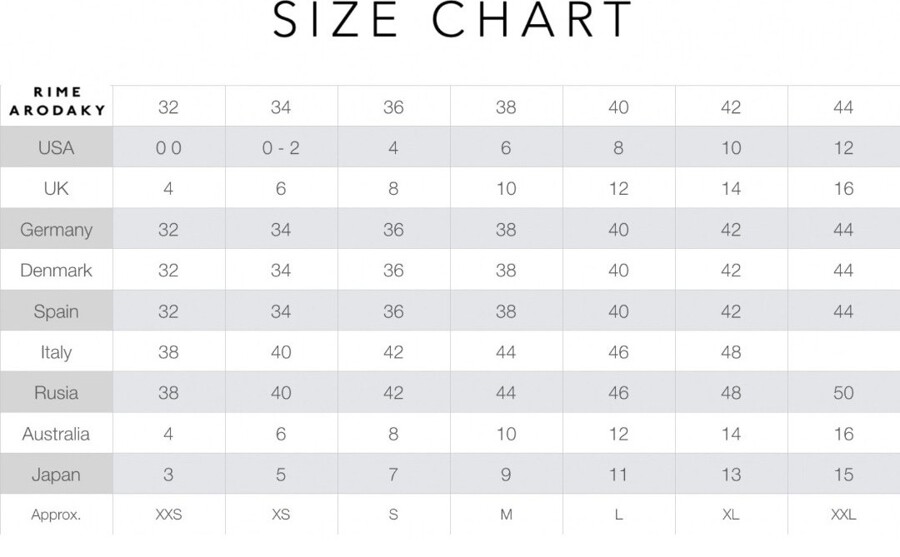Screen dimensions: 900x557
Task: Click the UK row label
Action: 56,188
